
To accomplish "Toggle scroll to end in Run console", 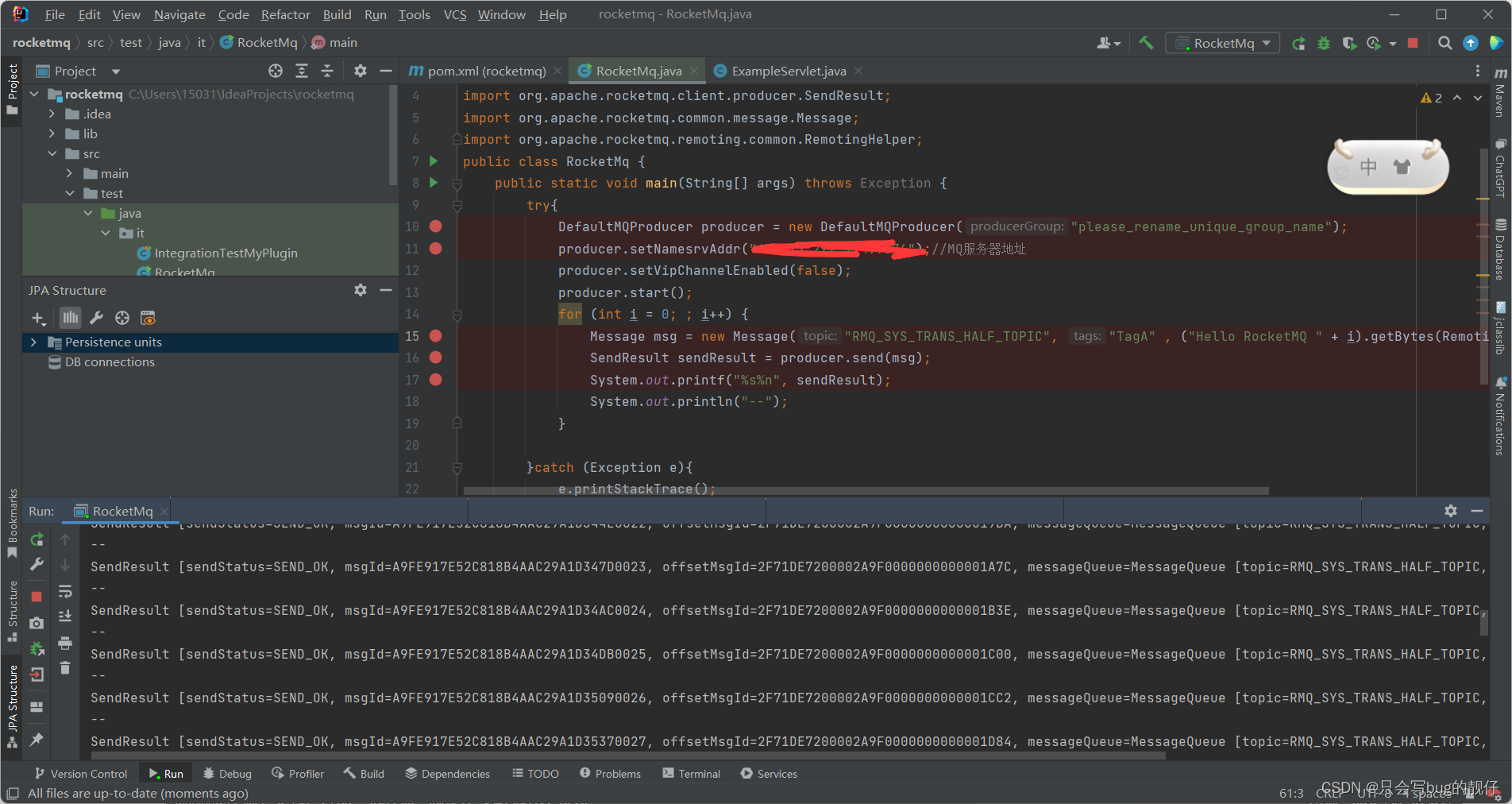I will pos(65,617).
